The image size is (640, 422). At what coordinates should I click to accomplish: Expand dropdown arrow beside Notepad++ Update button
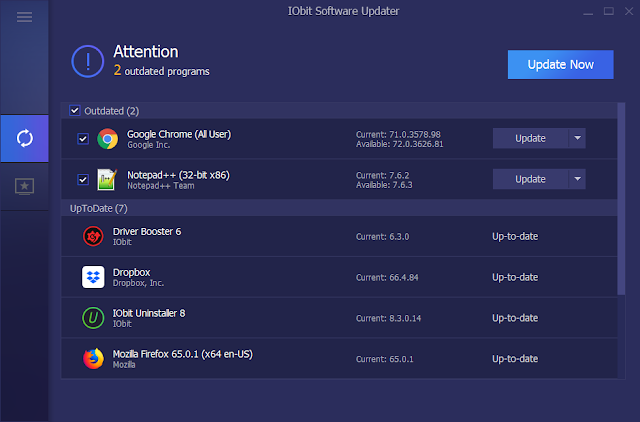coord(577,179)
